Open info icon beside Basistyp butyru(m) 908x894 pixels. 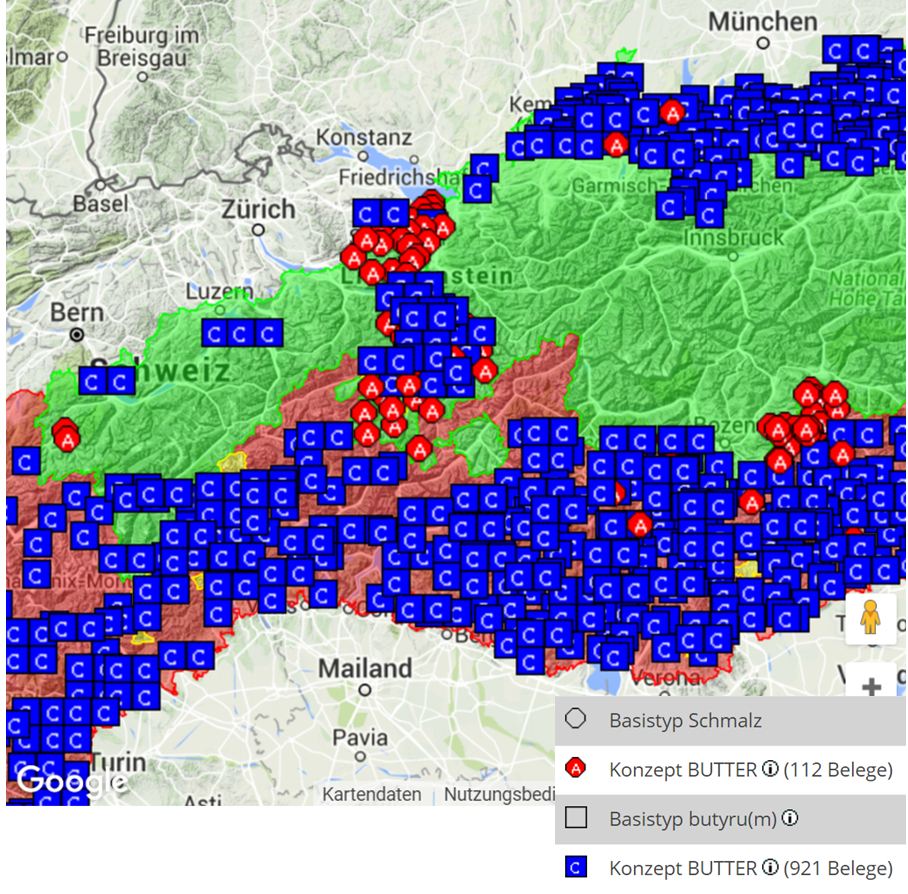[789, 819]
